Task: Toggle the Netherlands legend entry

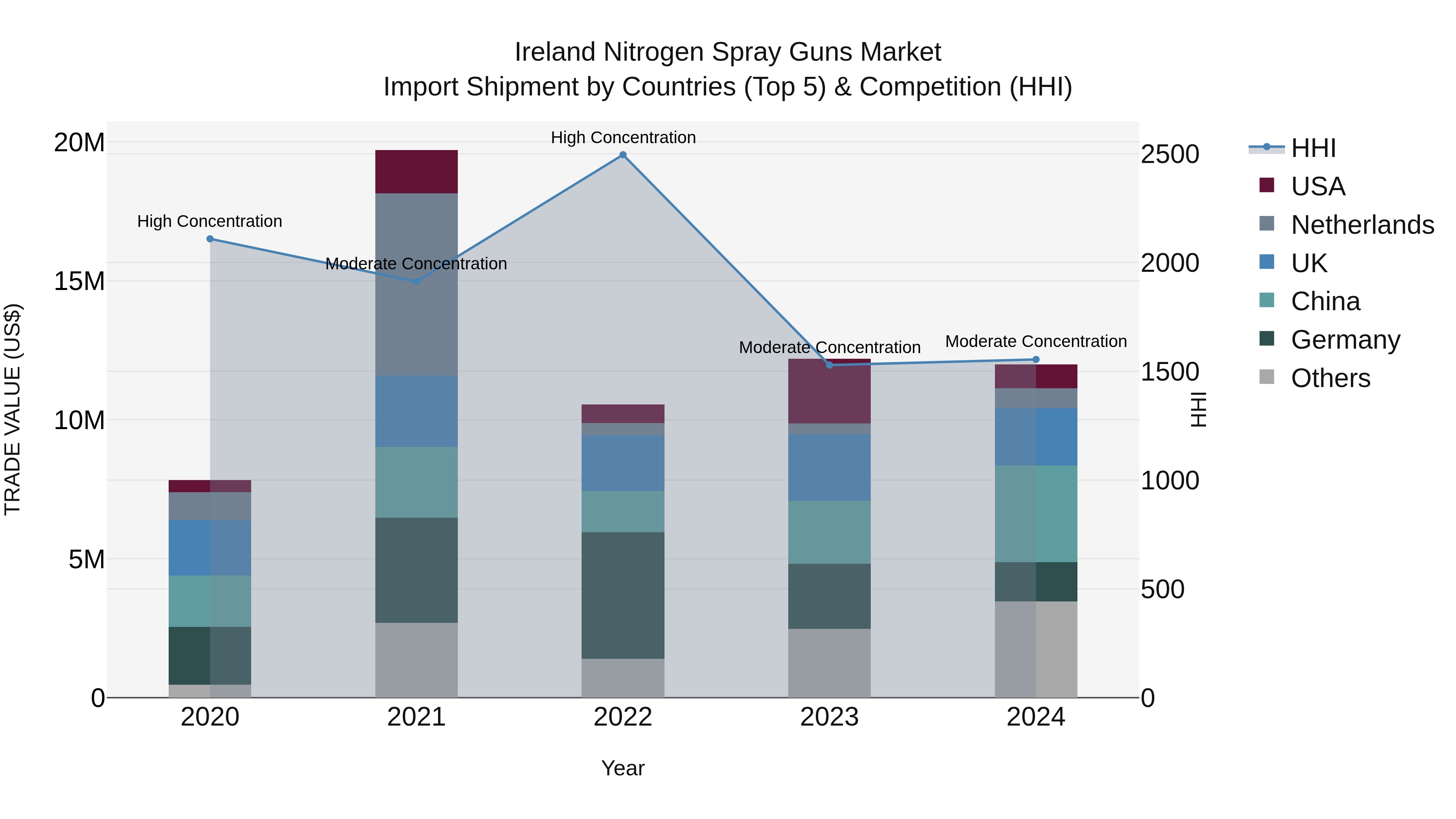Action: (1347, 224)
